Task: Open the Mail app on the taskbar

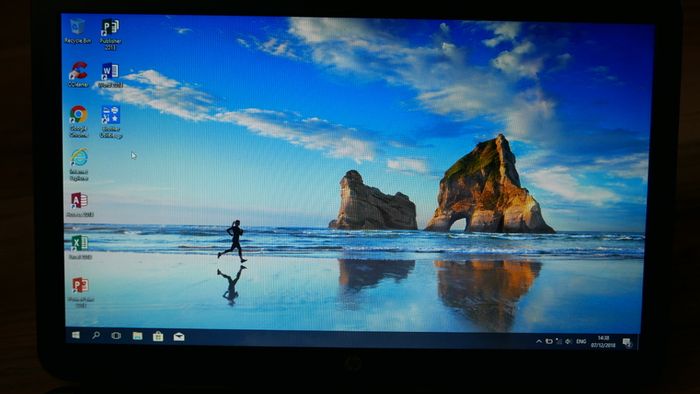Action: coord(179,337)
